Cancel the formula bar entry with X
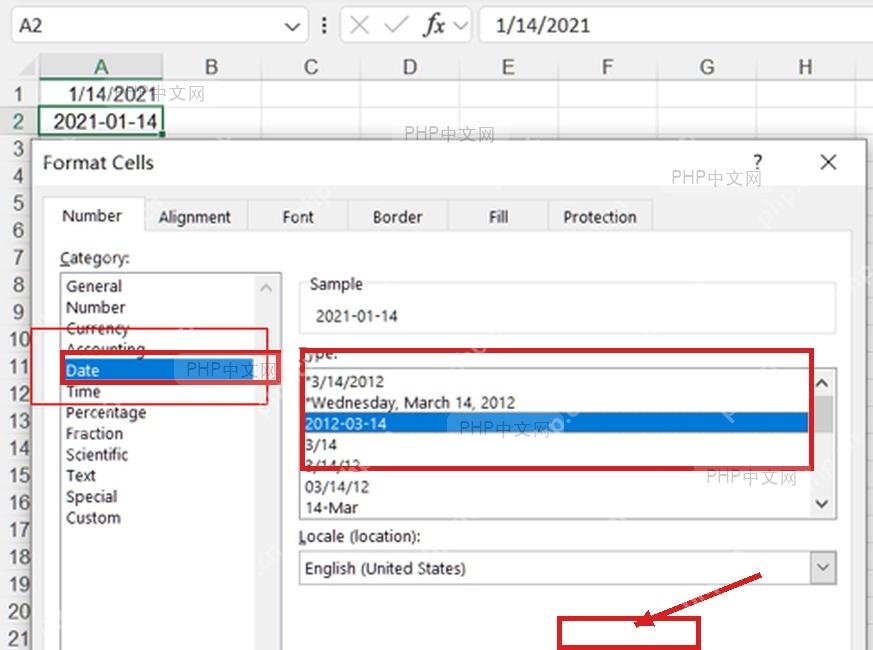 coord(360,25)
